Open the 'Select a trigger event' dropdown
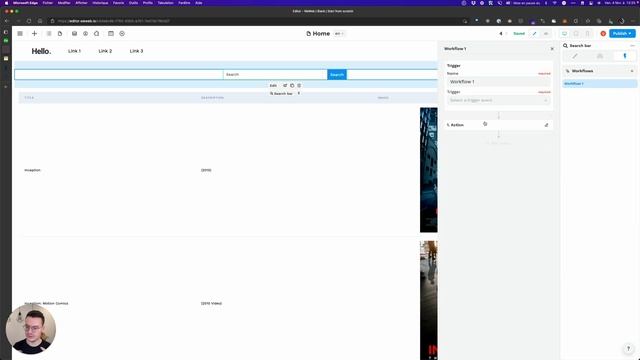The height and width of the screenshot is (360, 640). (498, 100)
